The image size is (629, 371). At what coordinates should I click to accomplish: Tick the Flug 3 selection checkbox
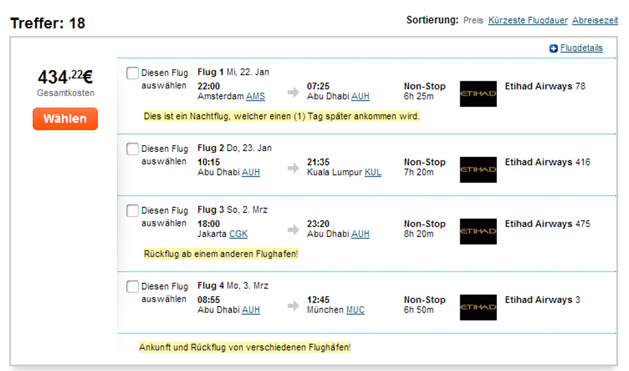pos(132,211)
